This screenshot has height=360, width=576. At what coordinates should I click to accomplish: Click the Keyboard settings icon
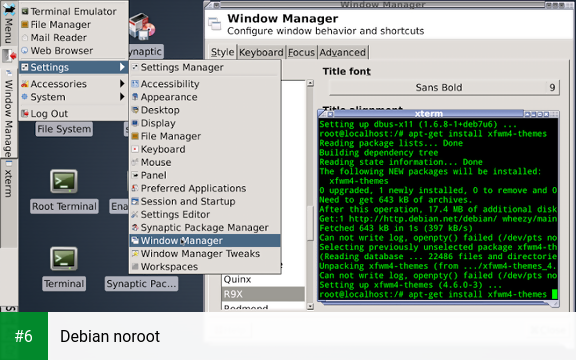pos(135,149)
